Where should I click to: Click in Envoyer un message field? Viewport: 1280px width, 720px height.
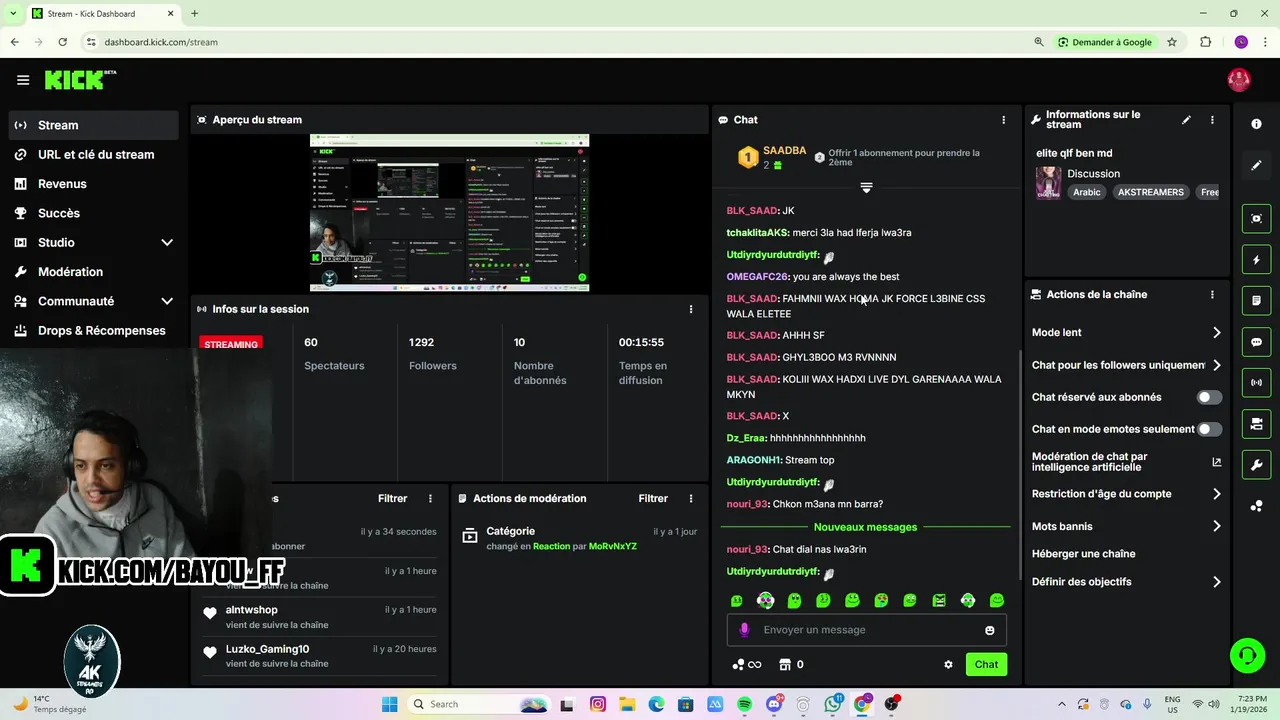click(866, 630)
